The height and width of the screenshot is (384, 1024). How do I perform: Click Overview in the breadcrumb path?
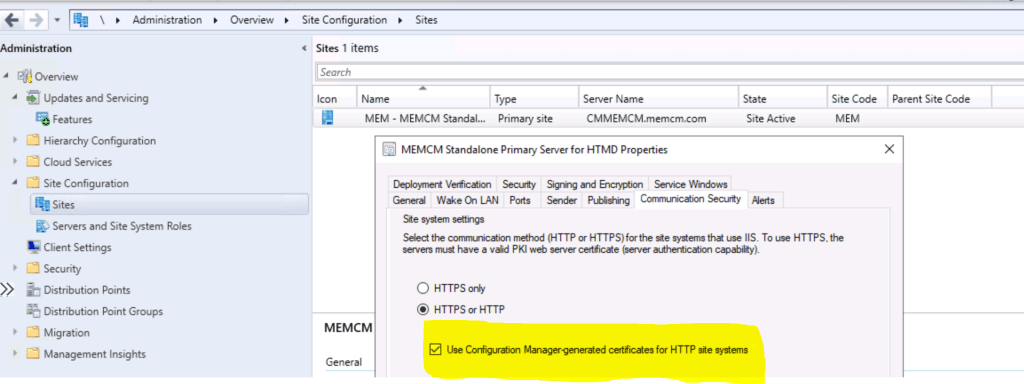tap(251, 20)
